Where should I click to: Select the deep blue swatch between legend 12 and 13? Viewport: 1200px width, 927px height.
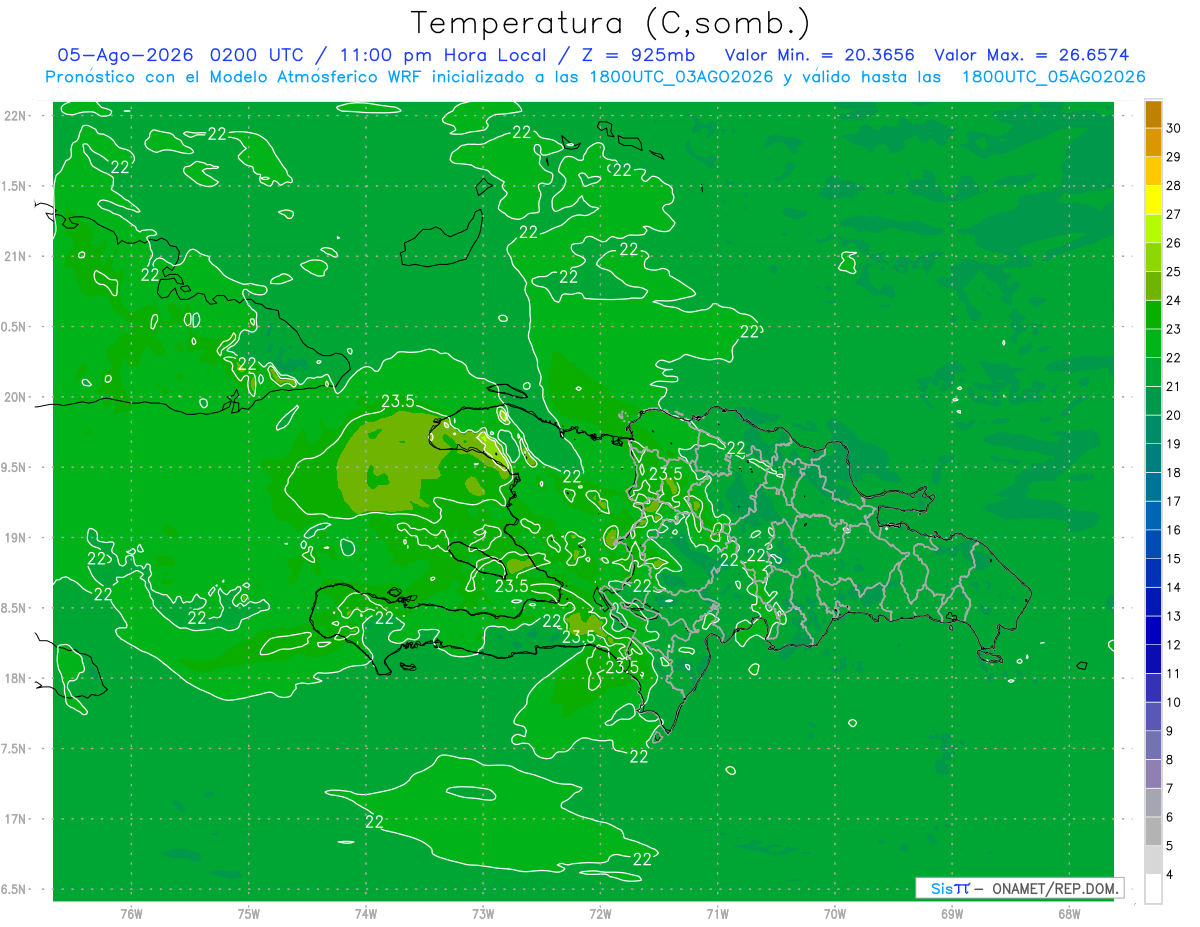[1153, 630]
